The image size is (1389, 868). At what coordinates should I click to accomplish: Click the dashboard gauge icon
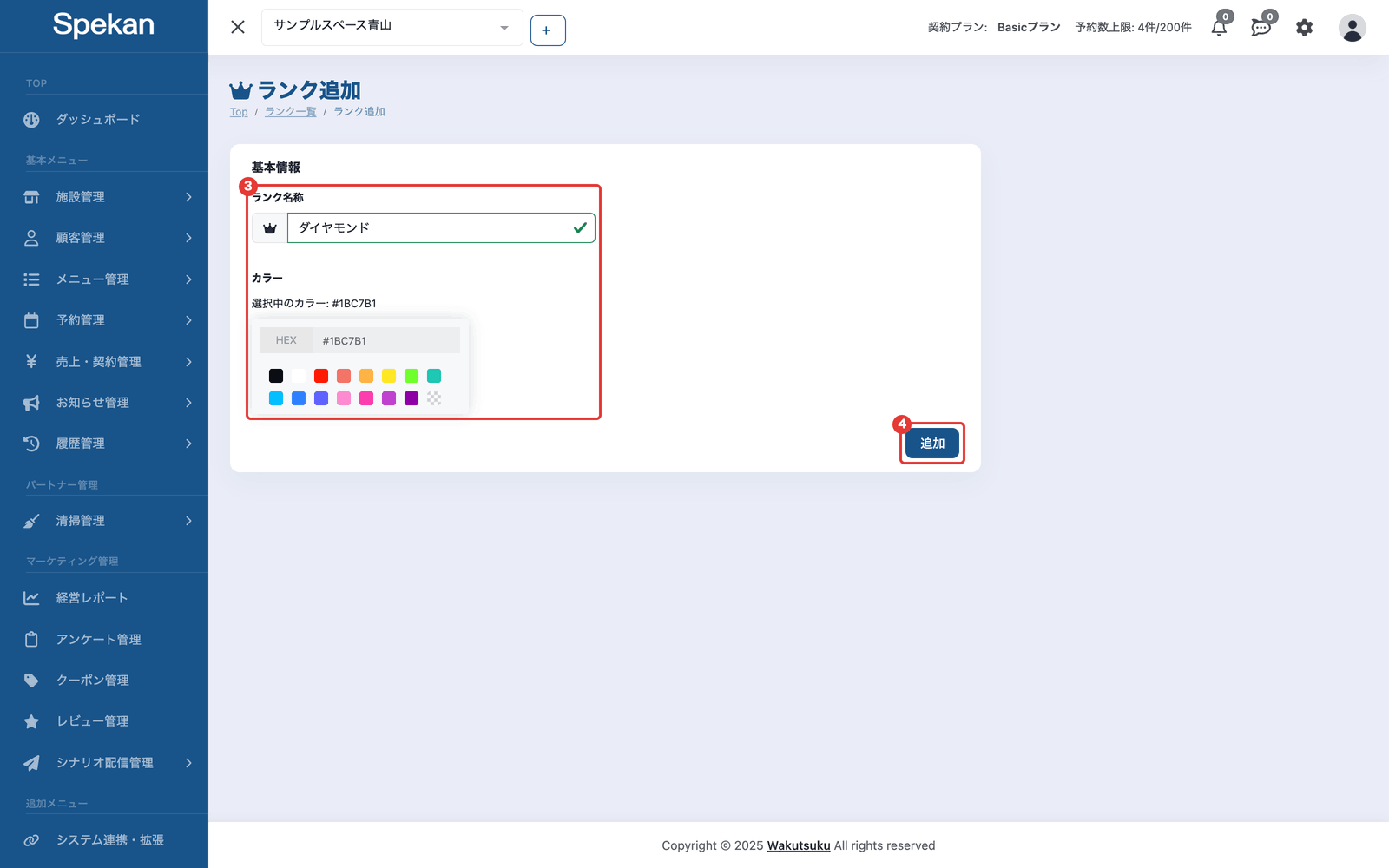[x=31, y=120]
